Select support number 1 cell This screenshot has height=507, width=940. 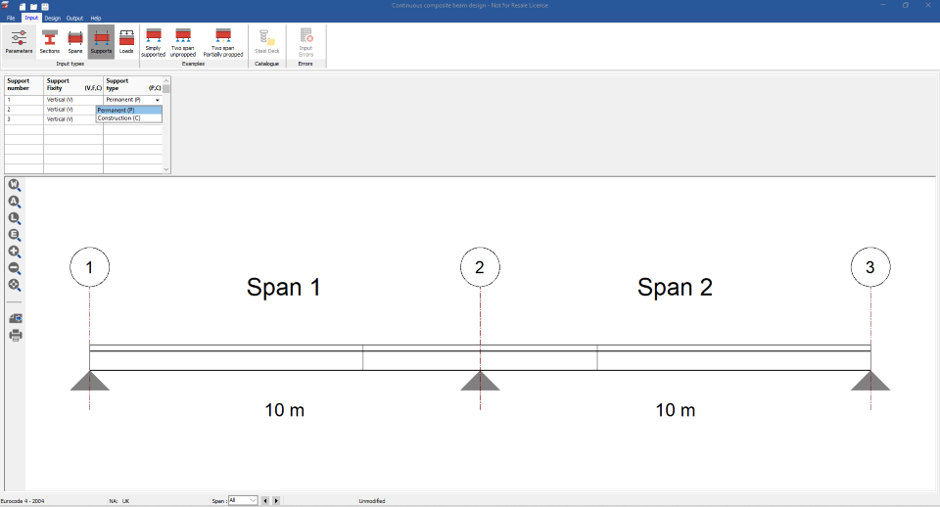coord(24,100)
